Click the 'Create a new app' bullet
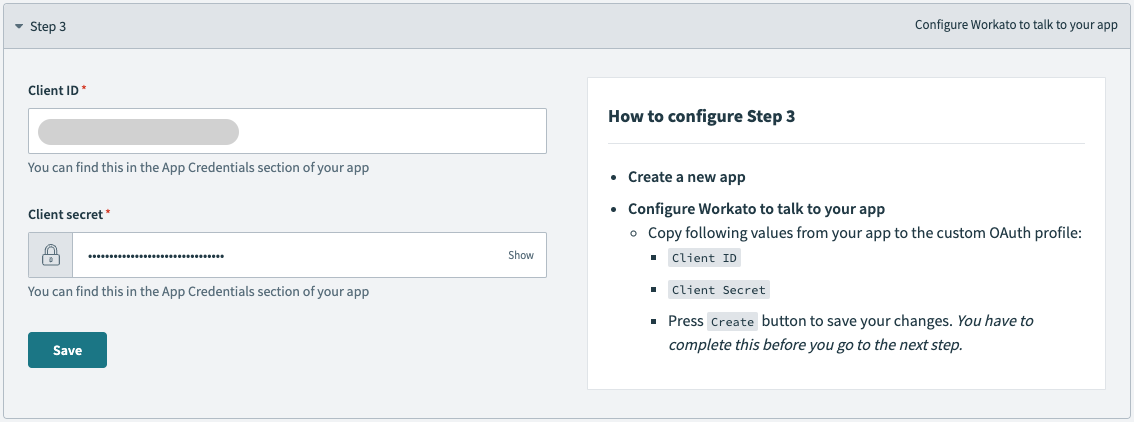 click(x=686, y=176)
